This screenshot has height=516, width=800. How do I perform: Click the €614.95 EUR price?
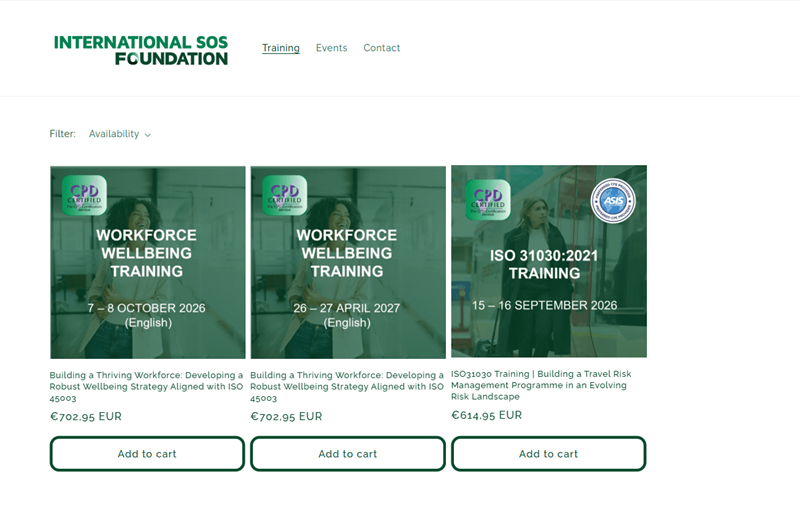[x=486, y=415]
